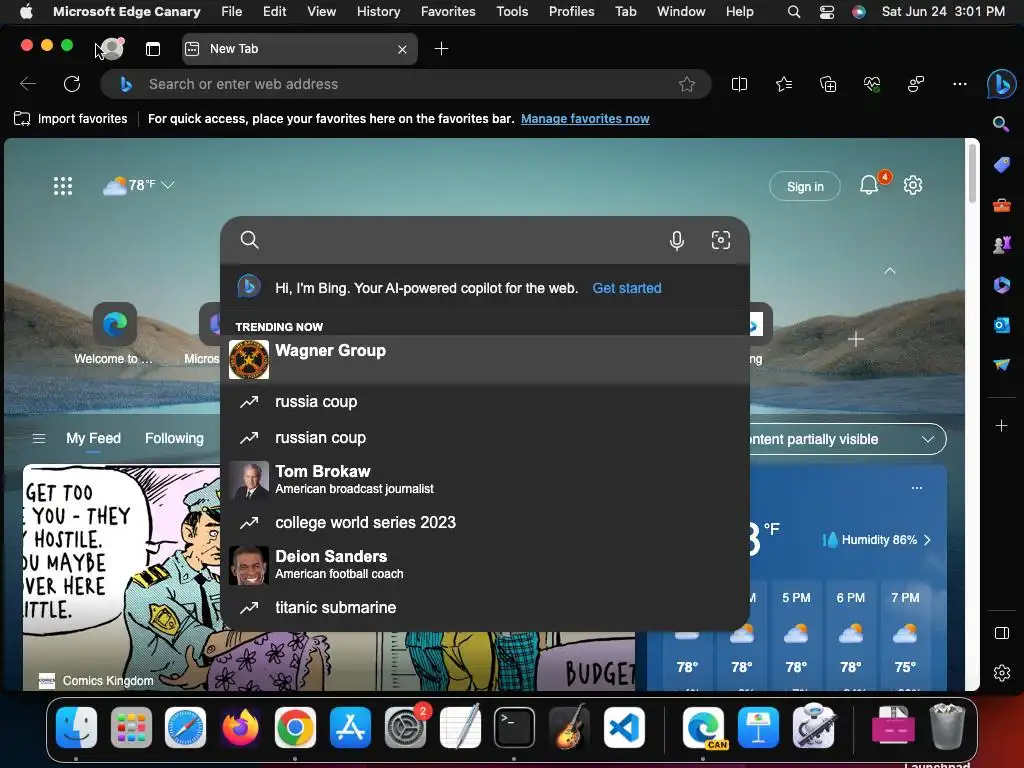1024x768 pixels.
Task: Select the My Feed tab
Action: 93,438
